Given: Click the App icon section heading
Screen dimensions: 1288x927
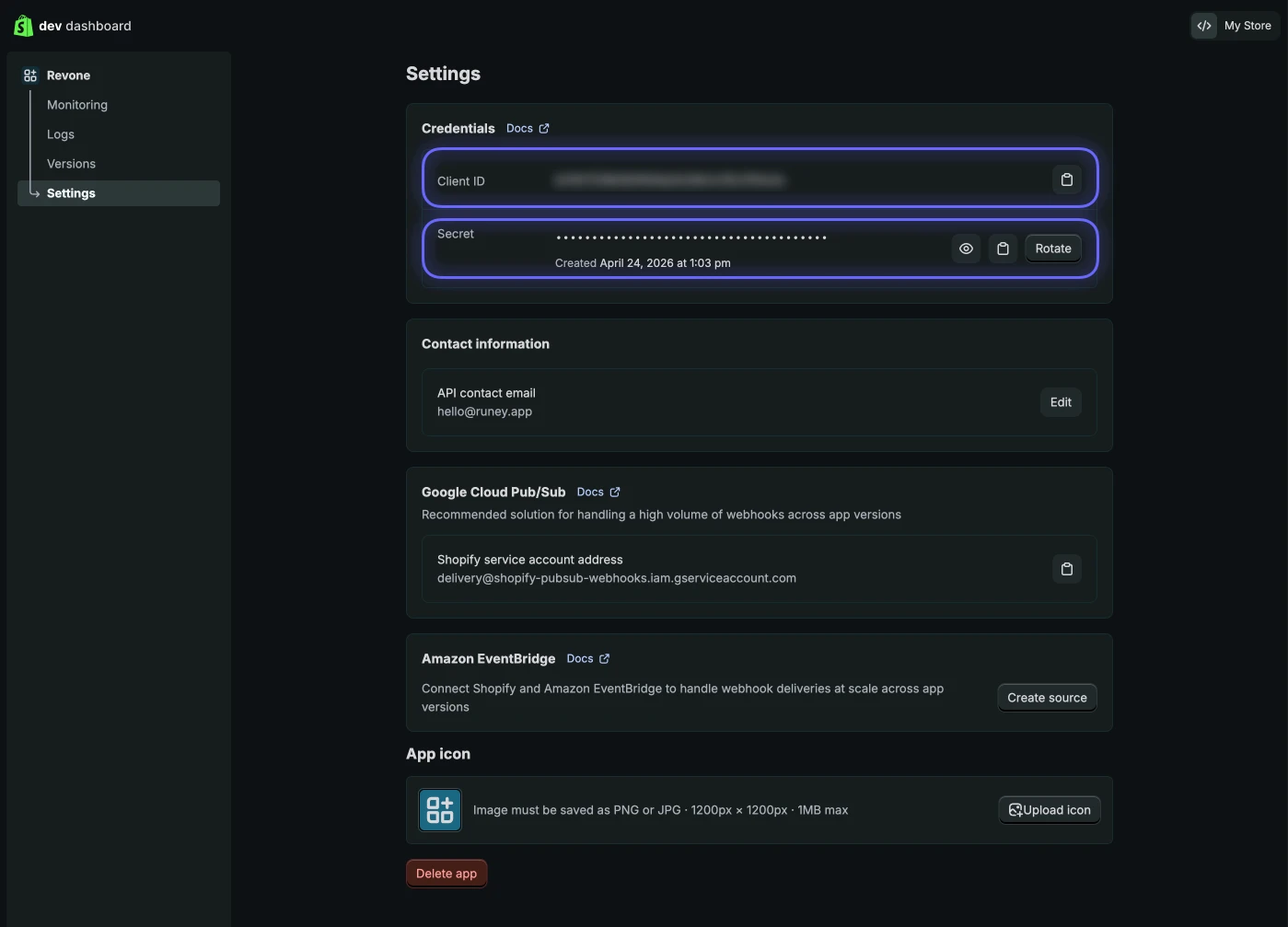Looking at the screenshot, I should point(438,754).
